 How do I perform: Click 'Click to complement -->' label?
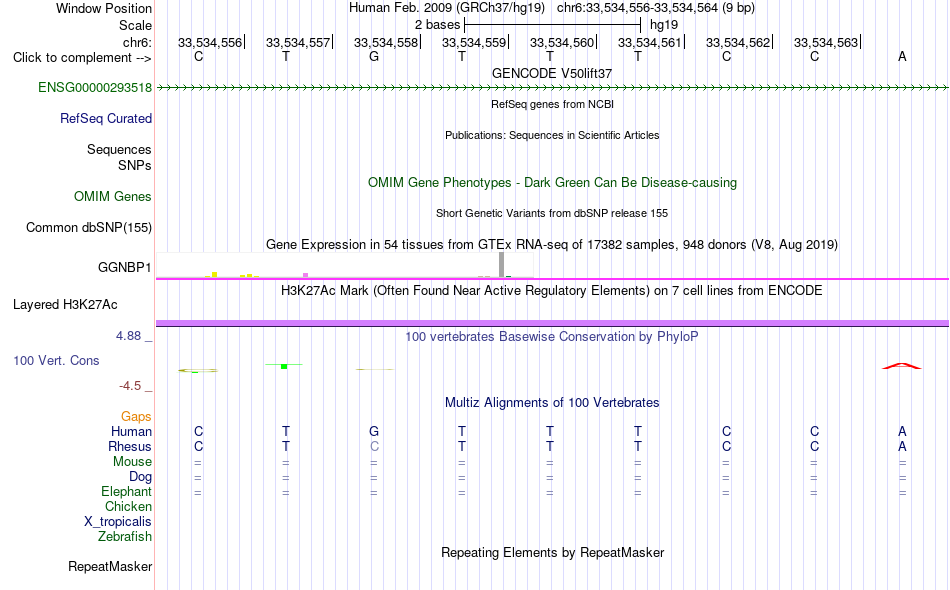coord(82,58)
